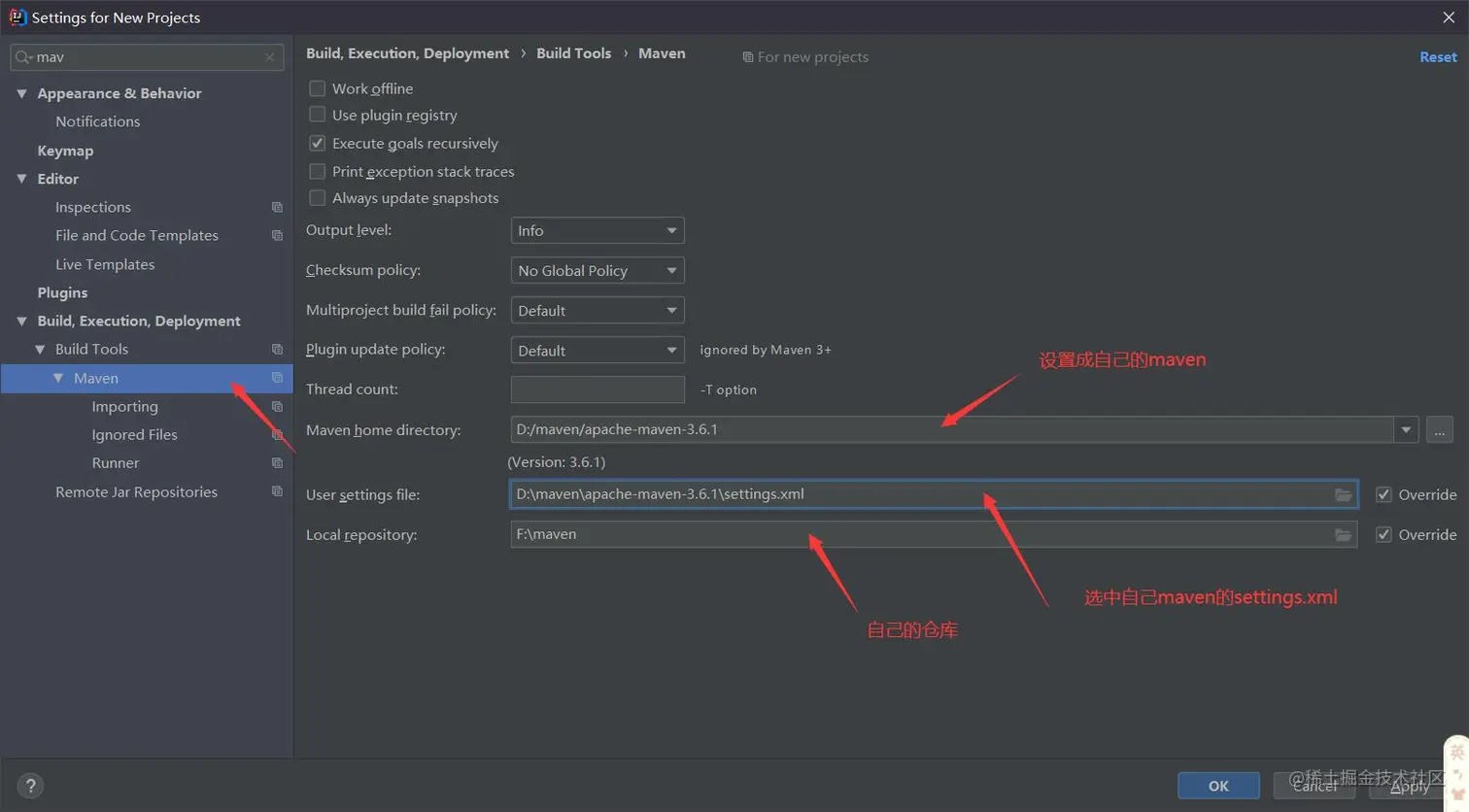Click the Thread count input field
Viewport: 1469px width, 812px height.
[x=597, y=389]
